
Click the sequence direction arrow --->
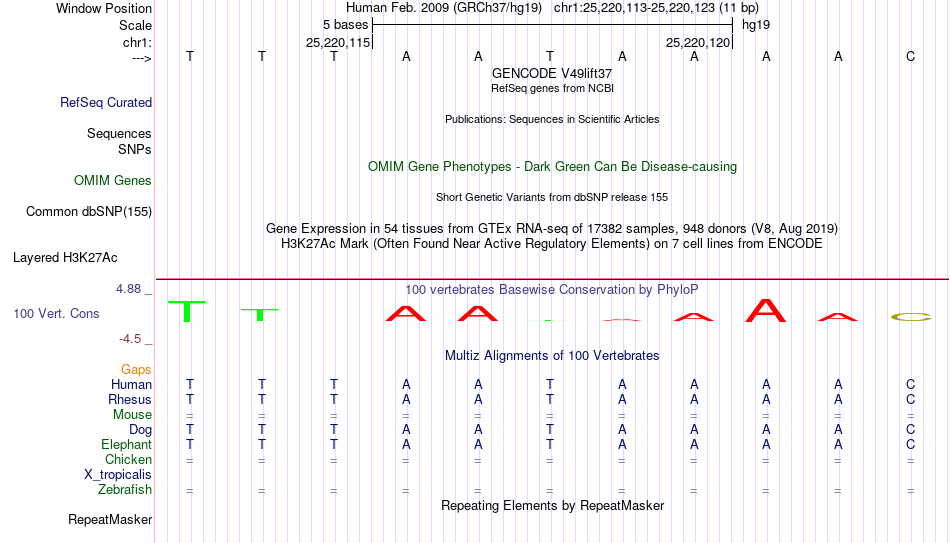142,59
